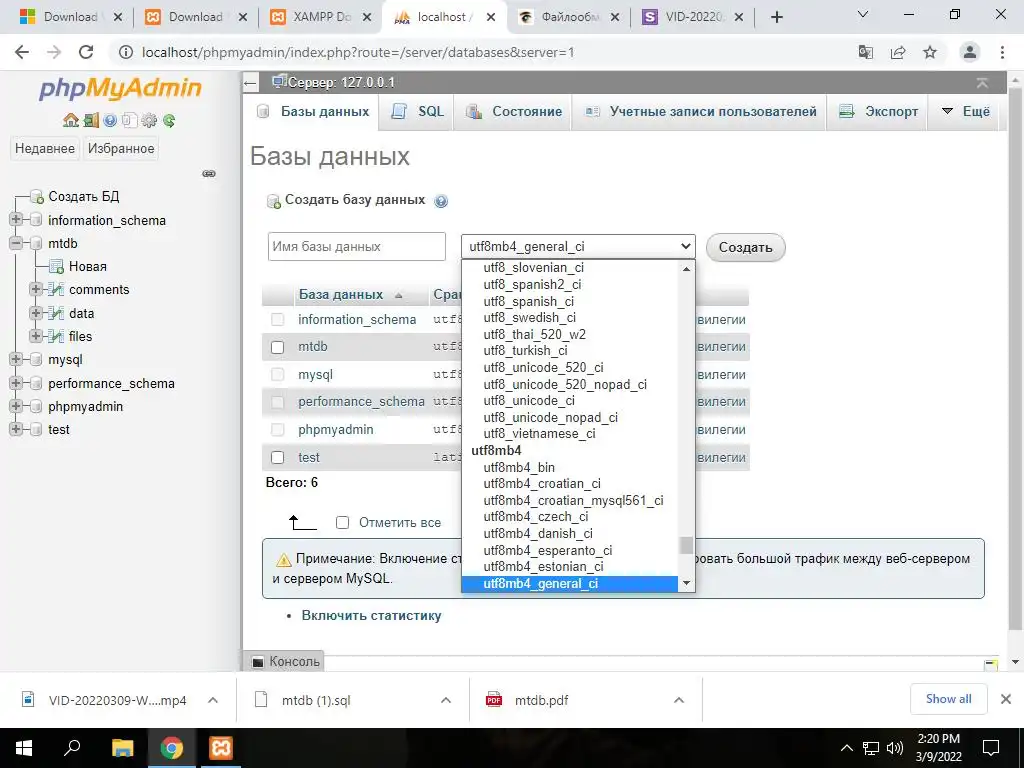Click browser back arrow
Screen dimensions: 1024x768
point(22,52)
